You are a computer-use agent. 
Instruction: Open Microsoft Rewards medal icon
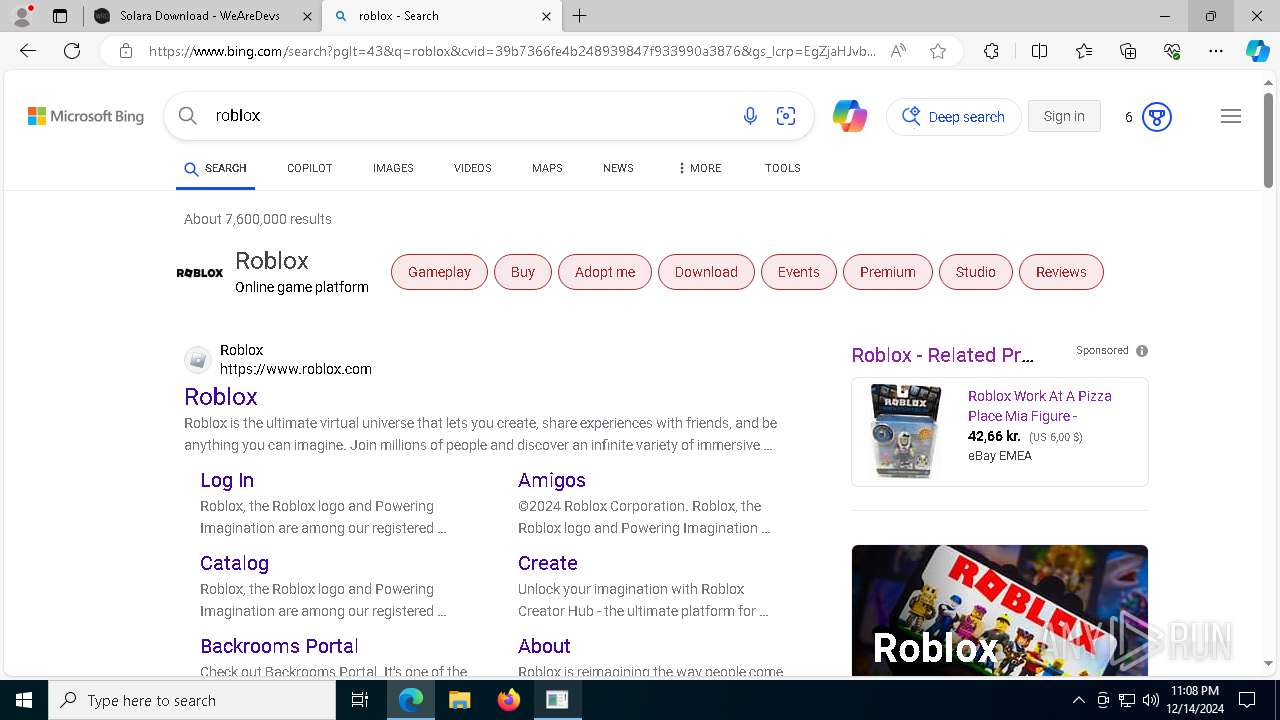click(1157, 117)
